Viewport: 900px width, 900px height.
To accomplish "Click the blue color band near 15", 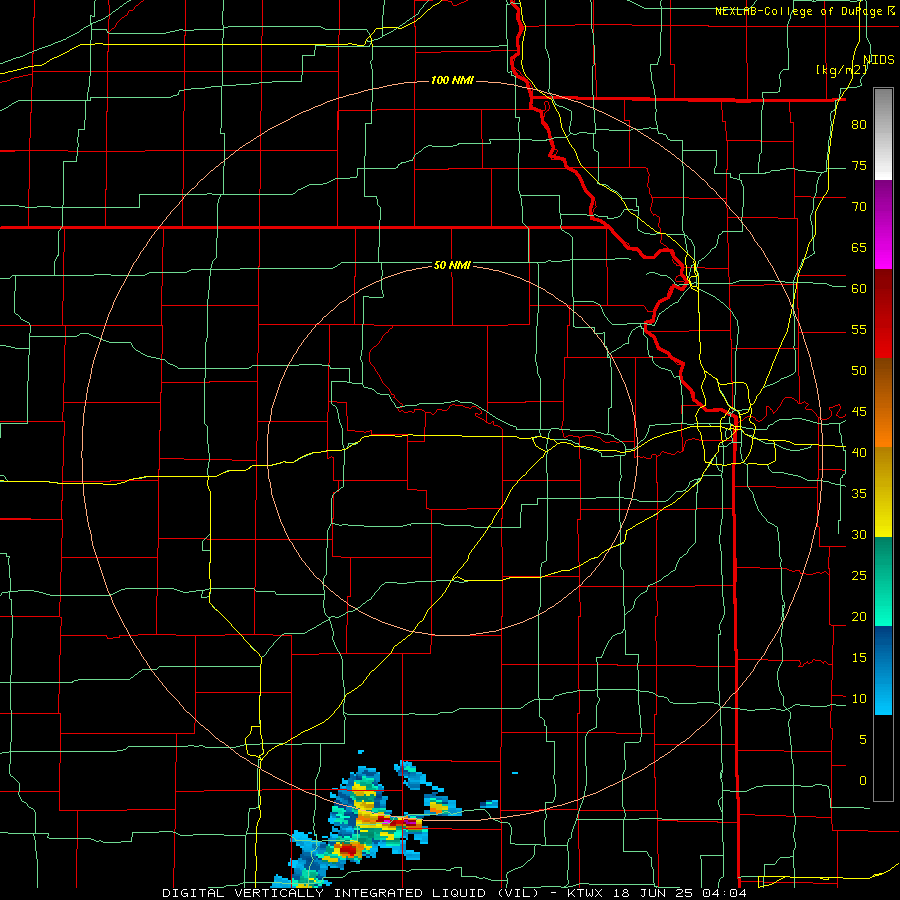I will tap(883, 670).
